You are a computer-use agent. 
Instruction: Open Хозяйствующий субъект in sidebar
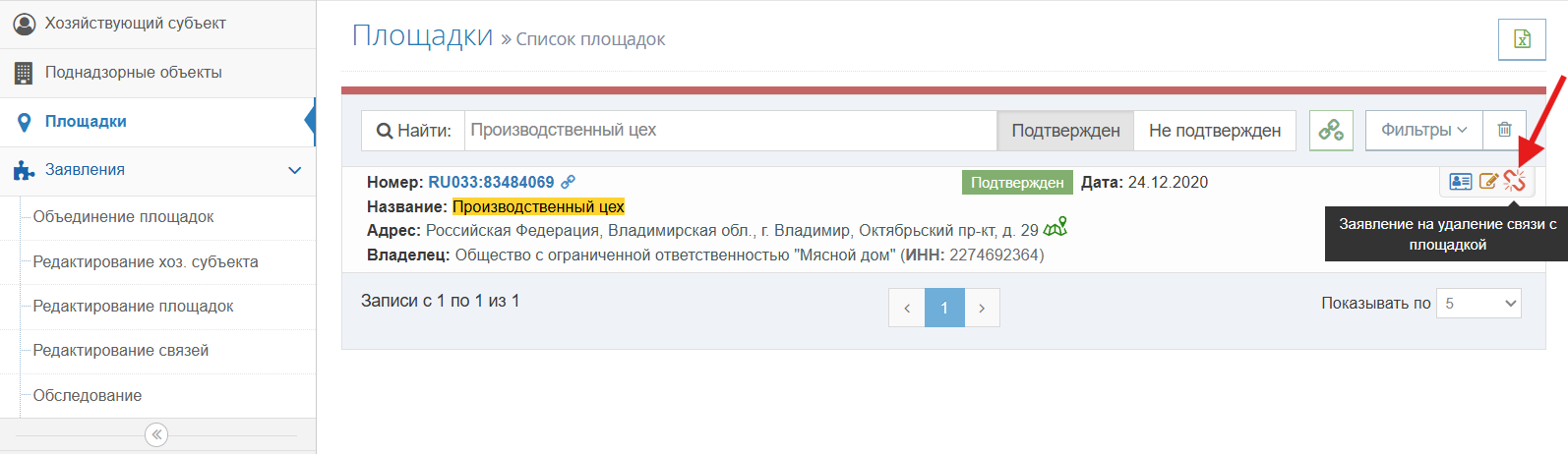click(x=135, y=24)
